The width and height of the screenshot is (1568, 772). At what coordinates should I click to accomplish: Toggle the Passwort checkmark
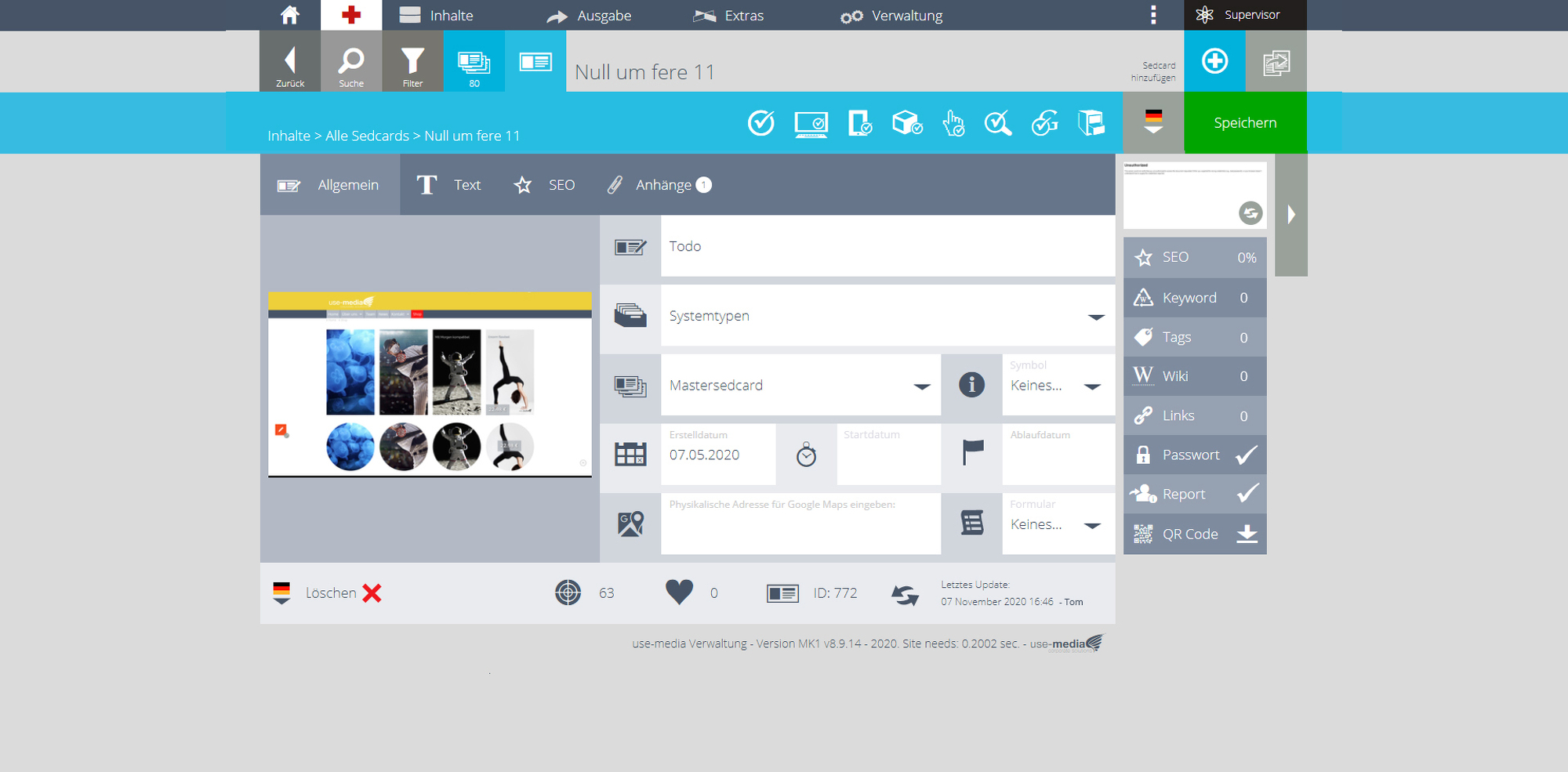click(1247, 455)
